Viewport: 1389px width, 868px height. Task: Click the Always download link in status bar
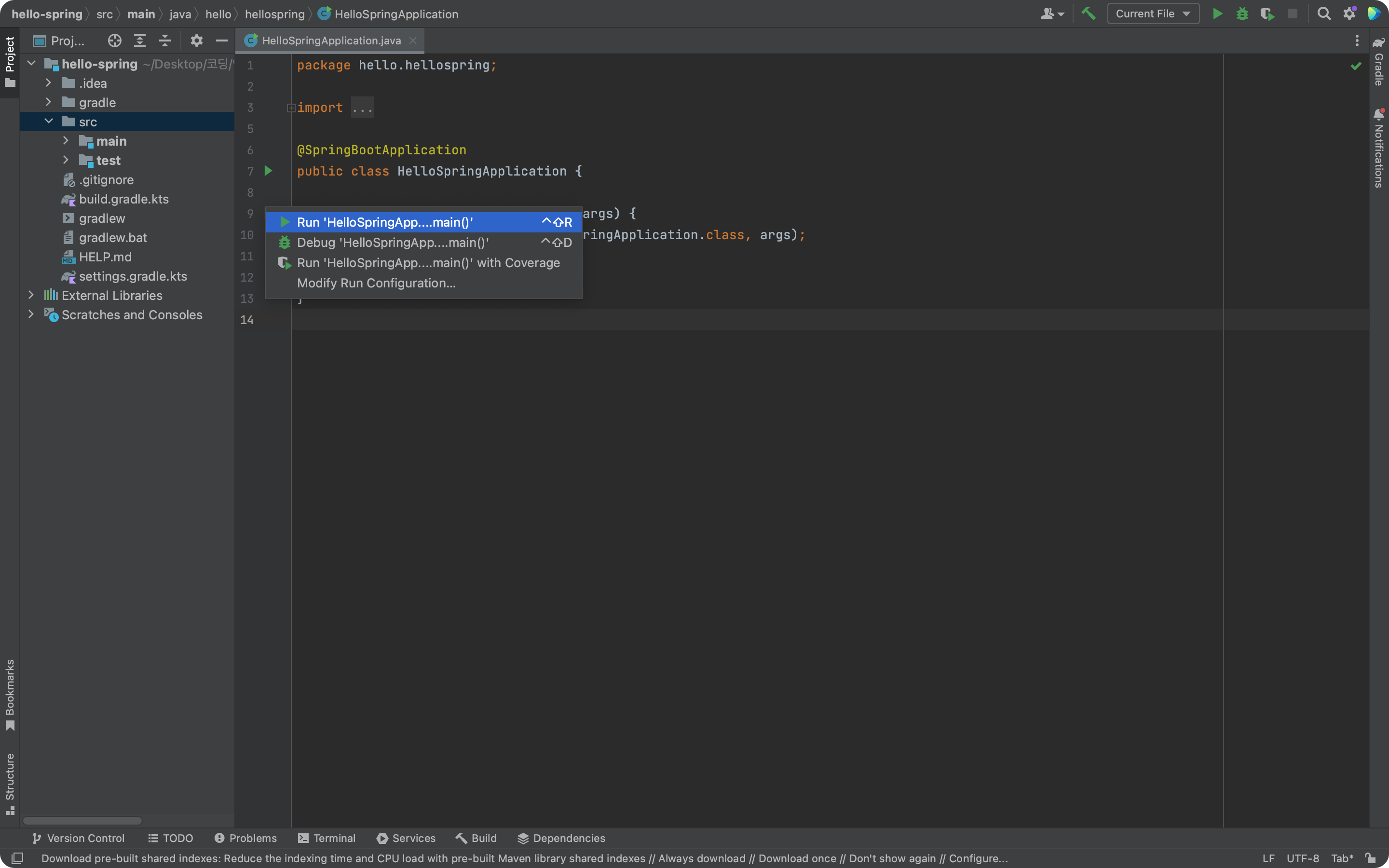[701, 858]
